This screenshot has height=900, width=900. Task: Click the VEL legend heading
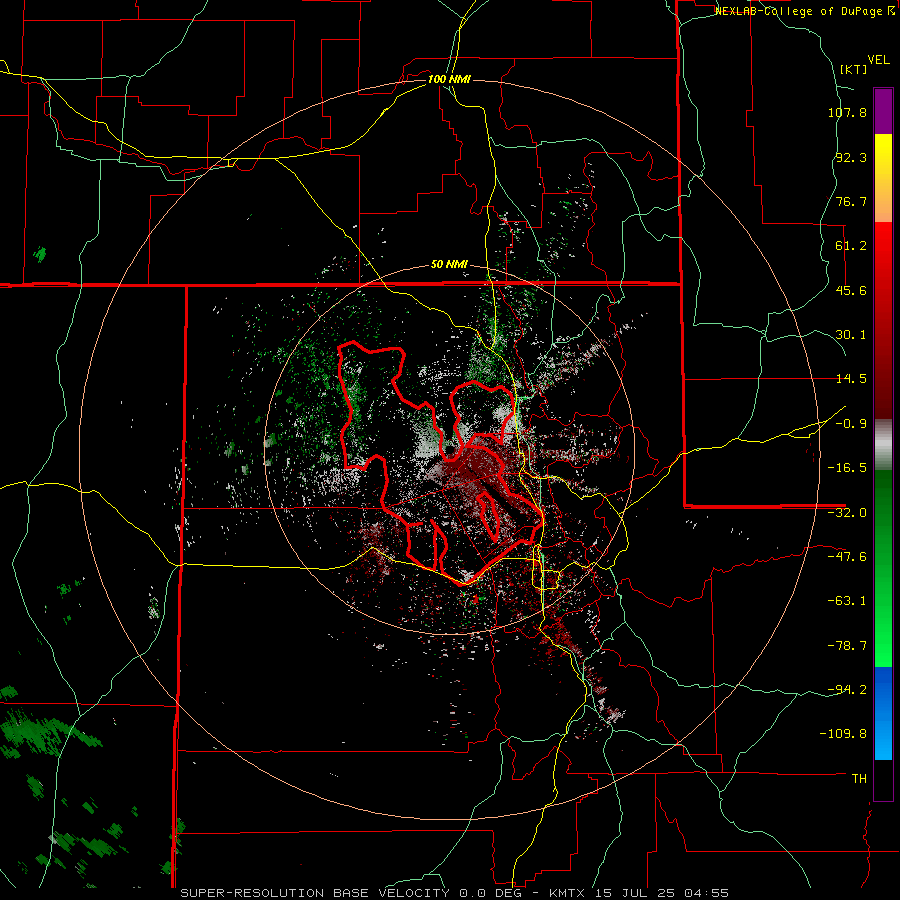[x=878, y=60]
